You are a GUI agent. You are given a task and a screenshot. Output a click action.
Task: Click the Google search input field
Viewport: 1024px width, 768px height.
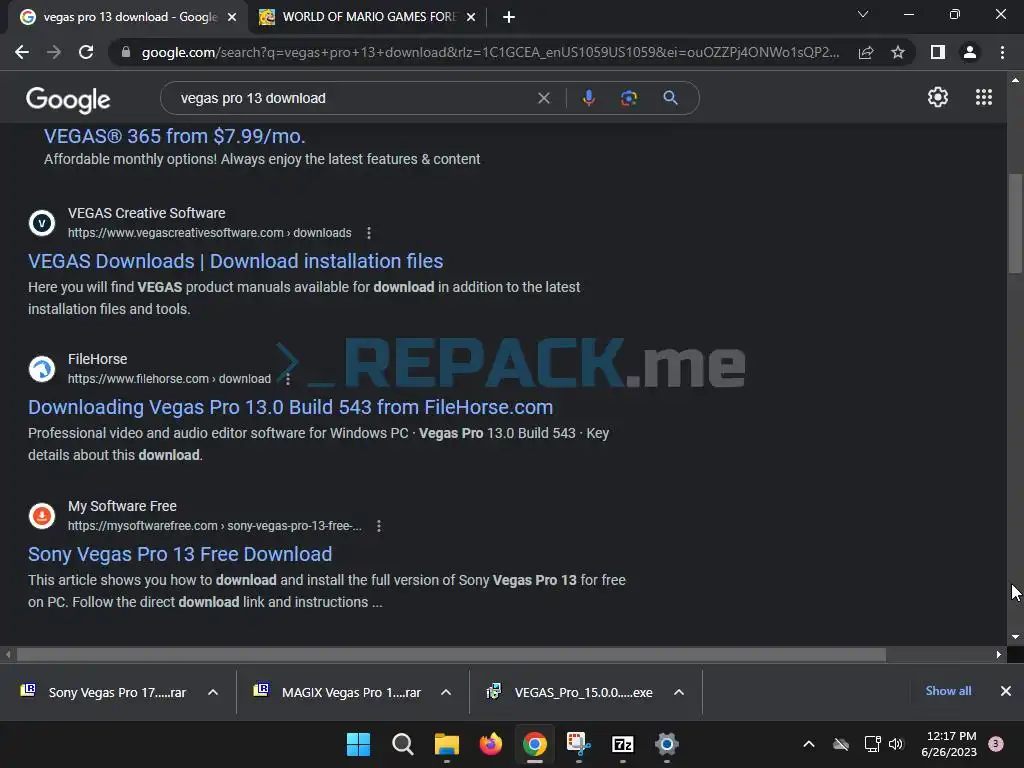[x=353, y=98]
